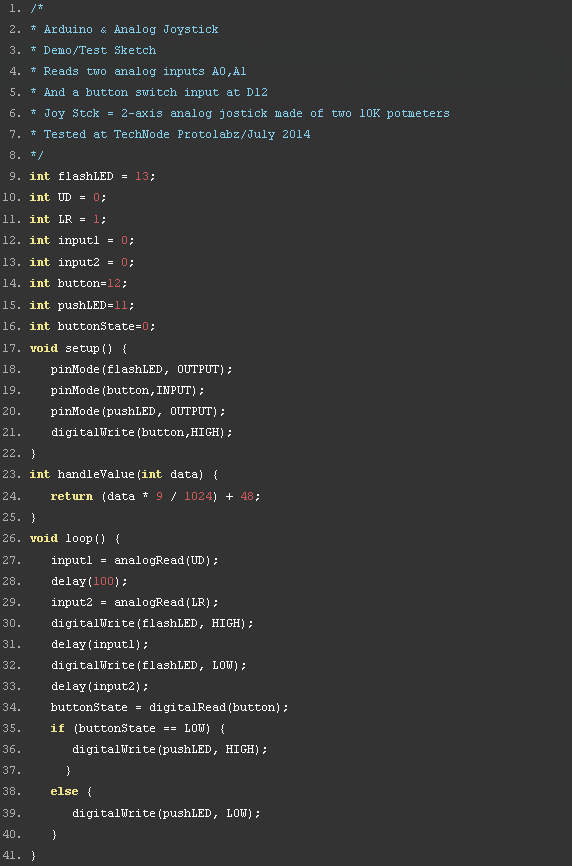
Task: Click the 'else {' keyword line
Action: tap(71, 791)
